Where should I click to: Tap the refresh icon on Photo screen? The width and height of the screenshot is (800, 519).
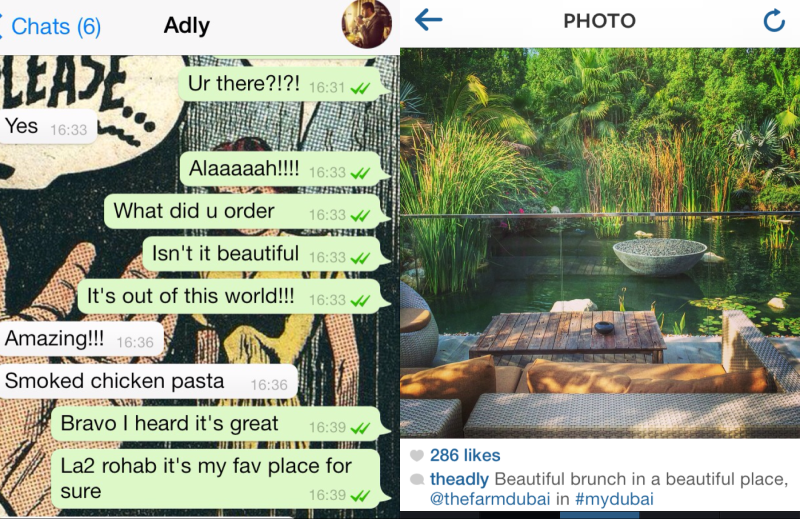[x=774, y=20]
